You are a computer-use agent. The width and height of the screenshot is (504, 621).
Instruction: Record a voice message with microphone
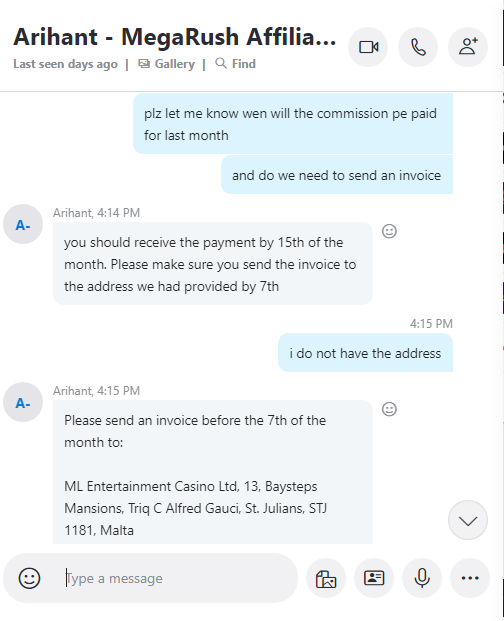pos(422,578)
